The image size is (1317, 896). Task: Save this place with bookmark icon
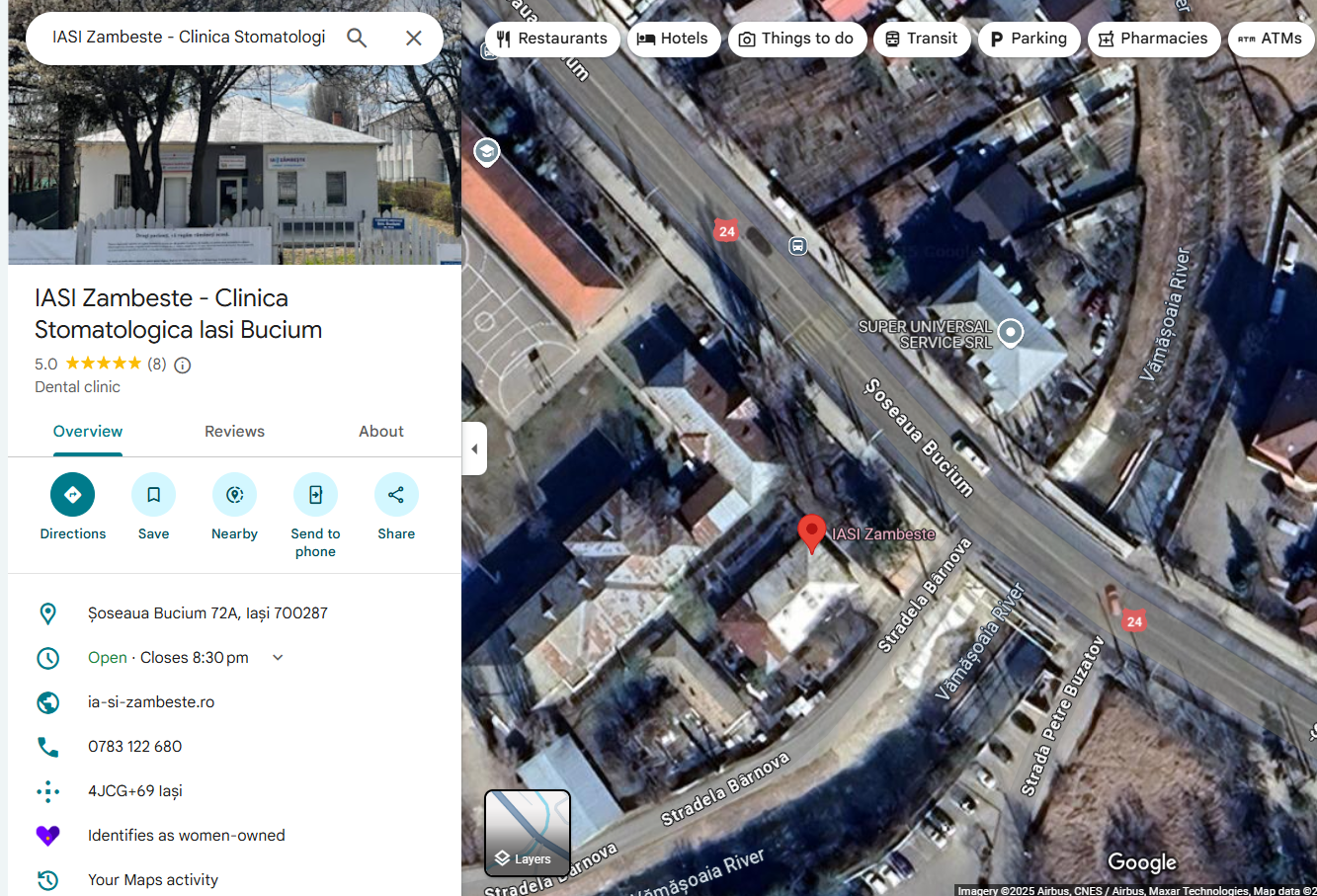click(153, 495)
